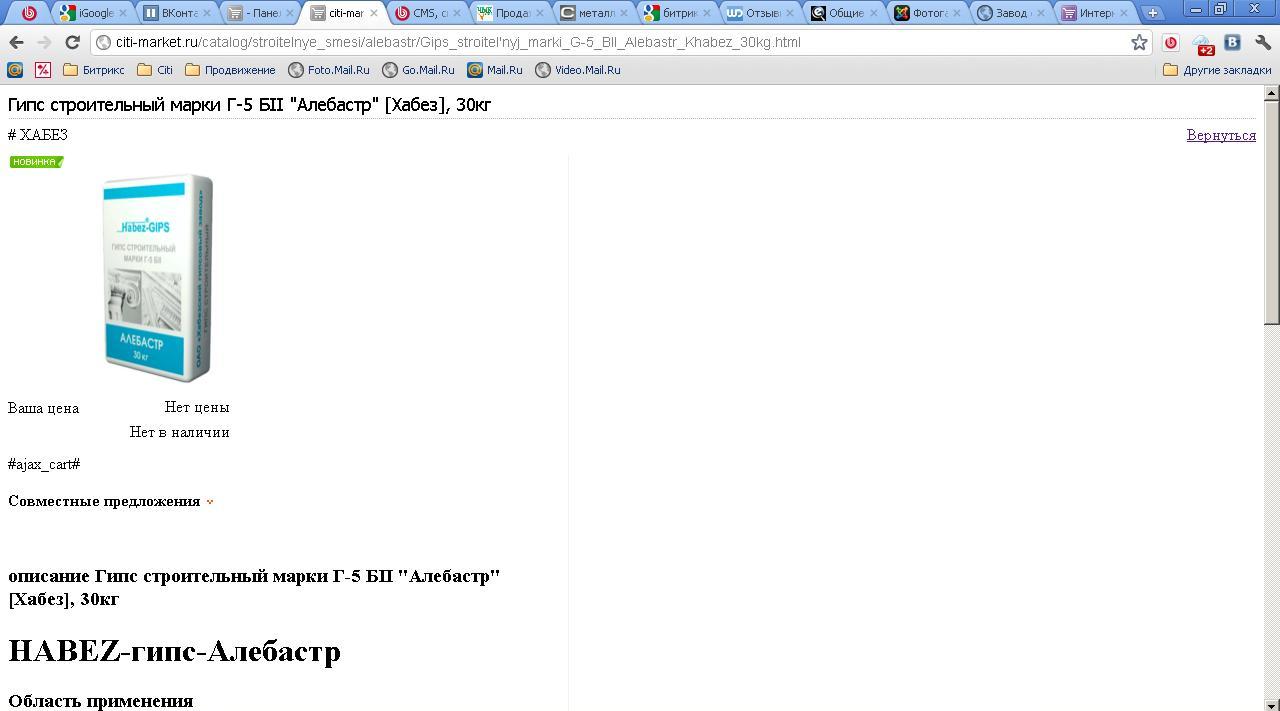Open the VK extension icon with letter B
The height and width of the screenshot is (711, 1280).
[x=1233, y=42]
